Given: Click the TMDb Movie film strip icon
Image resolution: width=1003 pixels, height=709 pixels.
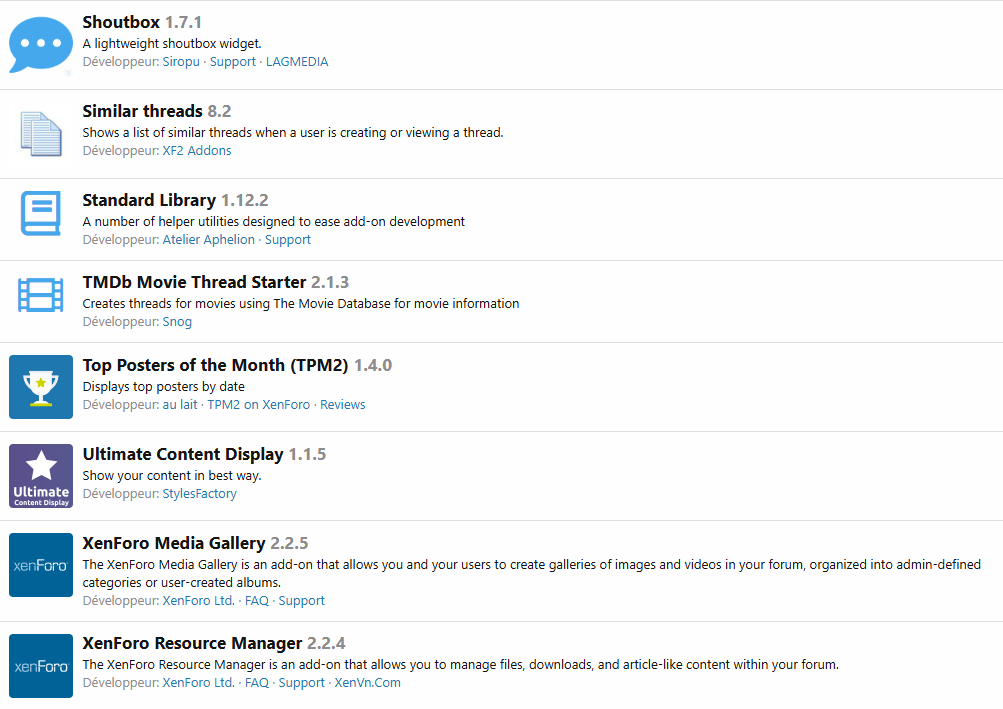Looking at the screenshot, I should [41, 295].
